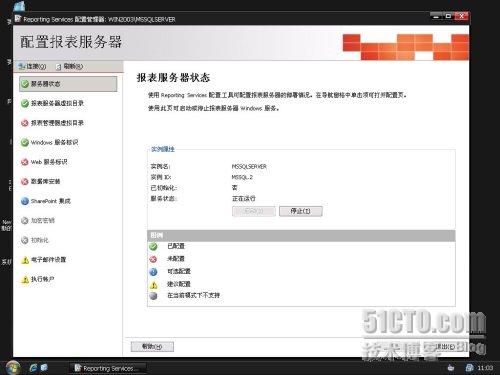The image size is (500, 375).
Task: Maximize the Reporting Services window
Action: click(x=448, y=16)
